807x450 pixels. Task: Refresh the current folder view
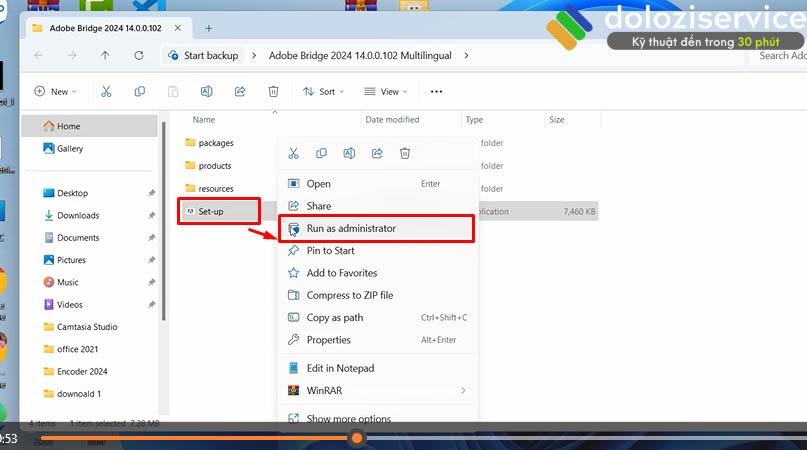[138, 55]
